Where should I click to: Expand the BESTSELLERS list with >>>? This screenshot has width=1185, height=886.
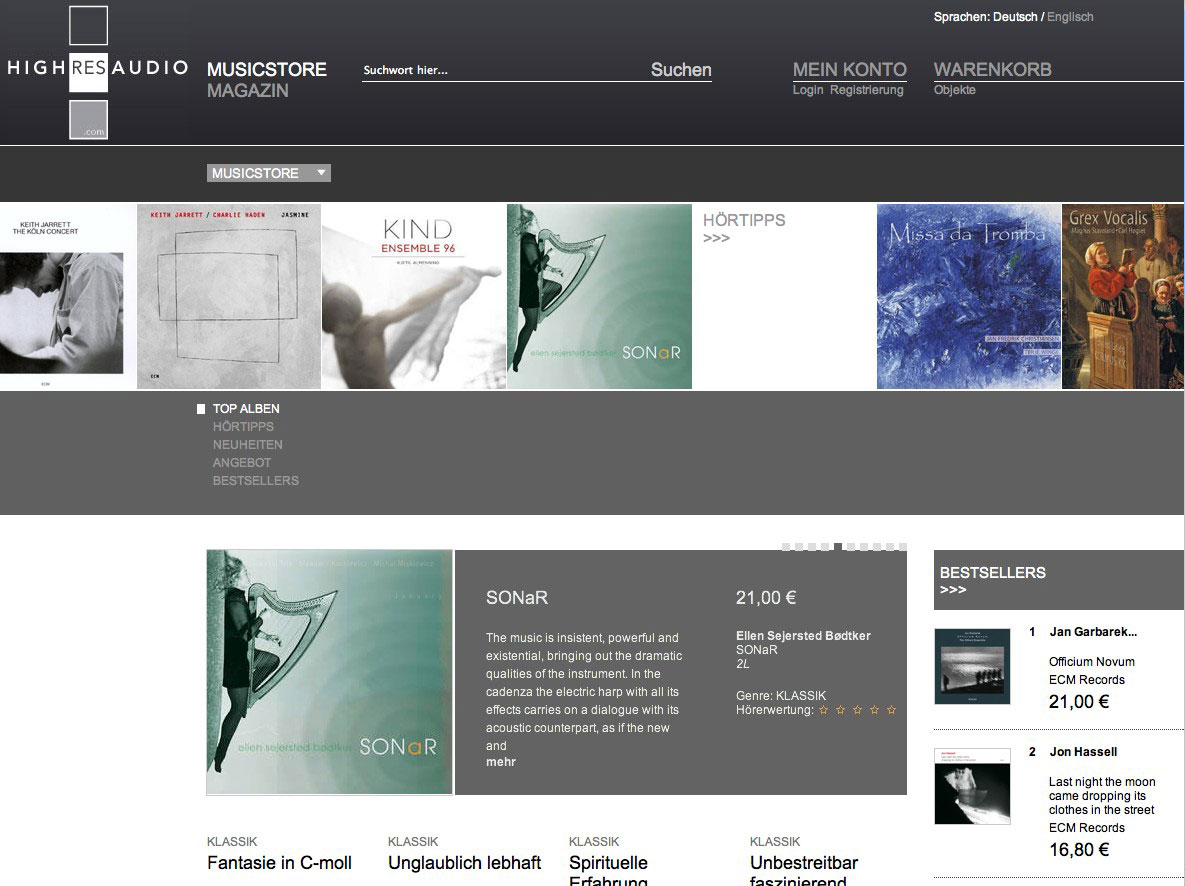(953, 590)
